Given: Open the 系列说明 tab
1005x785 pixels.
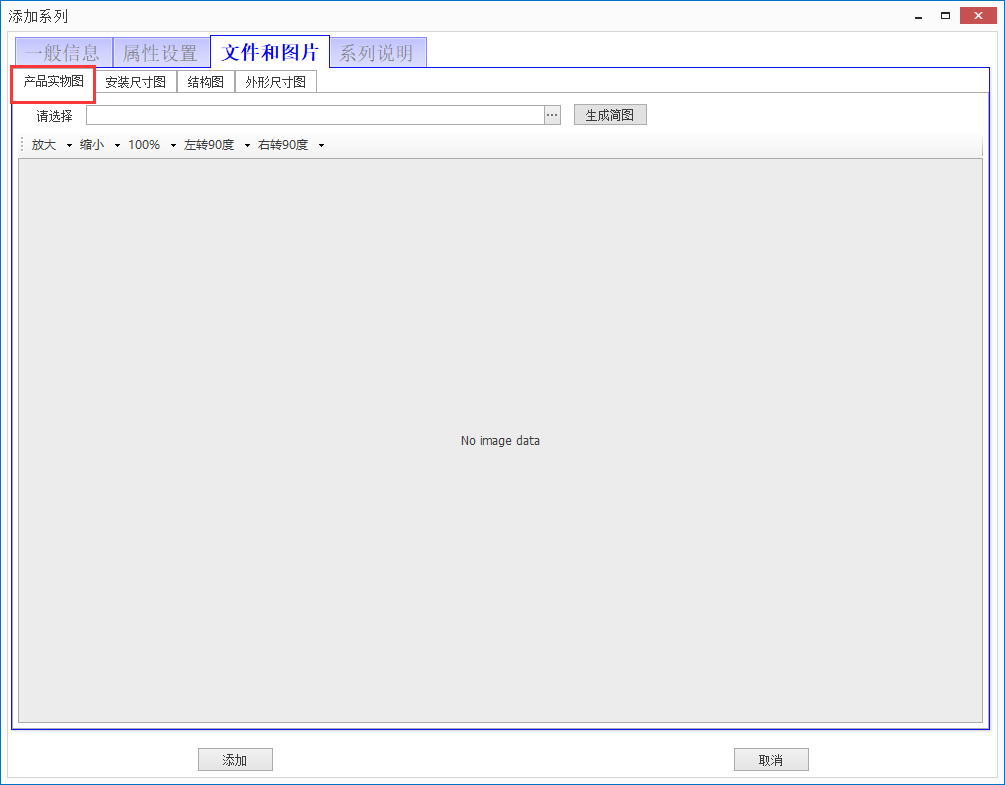Looking at the screenshot, I should click(377, 51).
